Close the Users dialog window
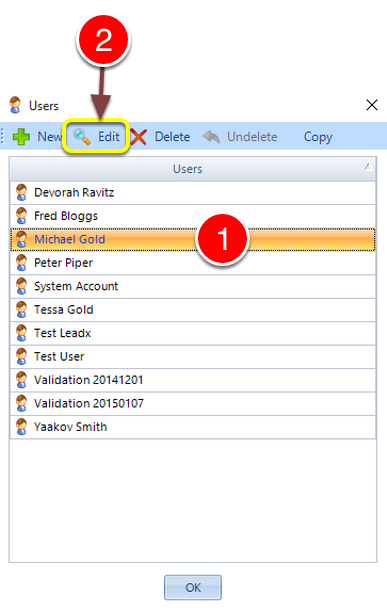The height and width of the screenshot is (611, 387). coord(372,105)
